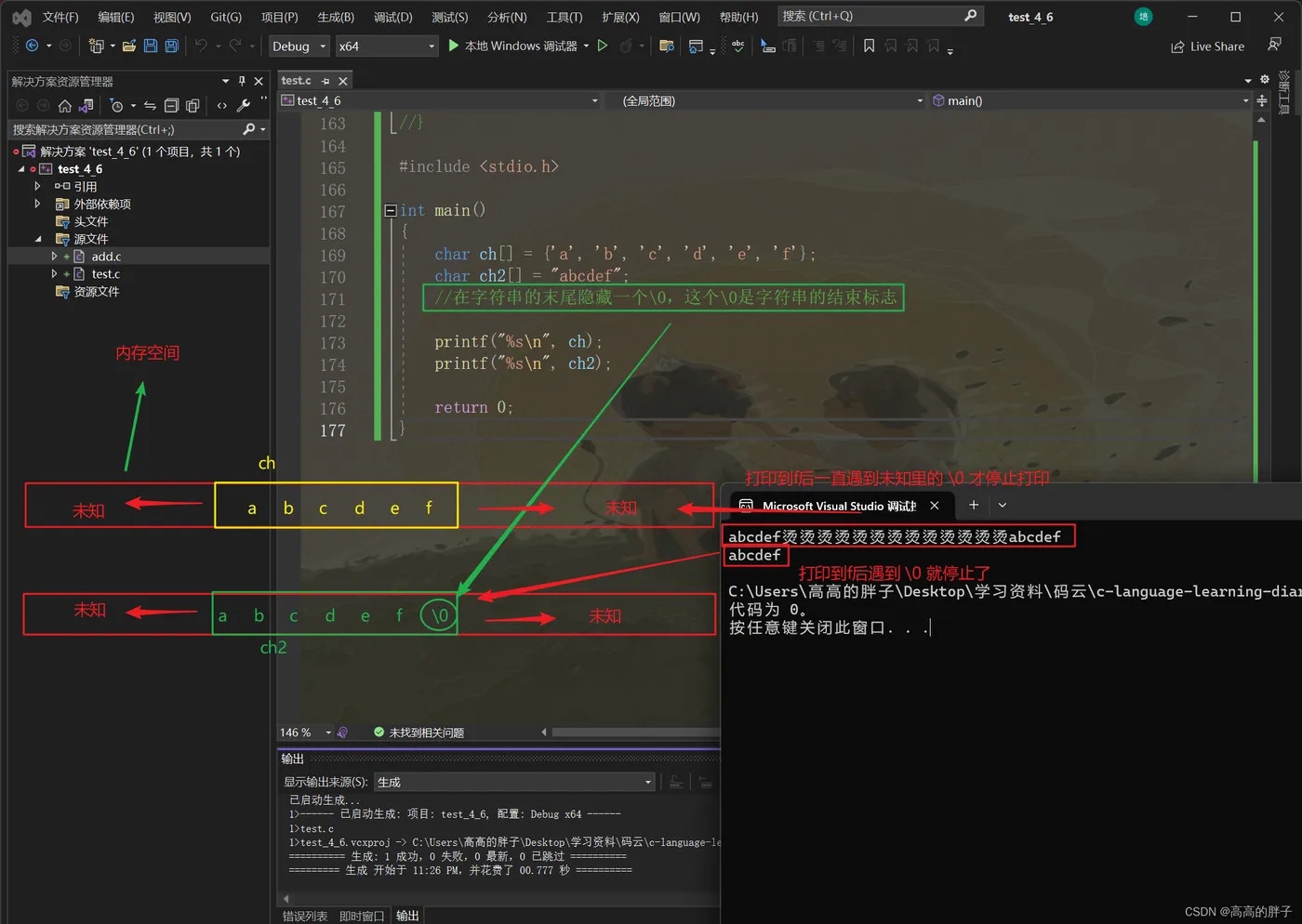Switch to the 即时窗口 tab
The width and height of the screenshot is (1302, 924).
coord(362,916)
